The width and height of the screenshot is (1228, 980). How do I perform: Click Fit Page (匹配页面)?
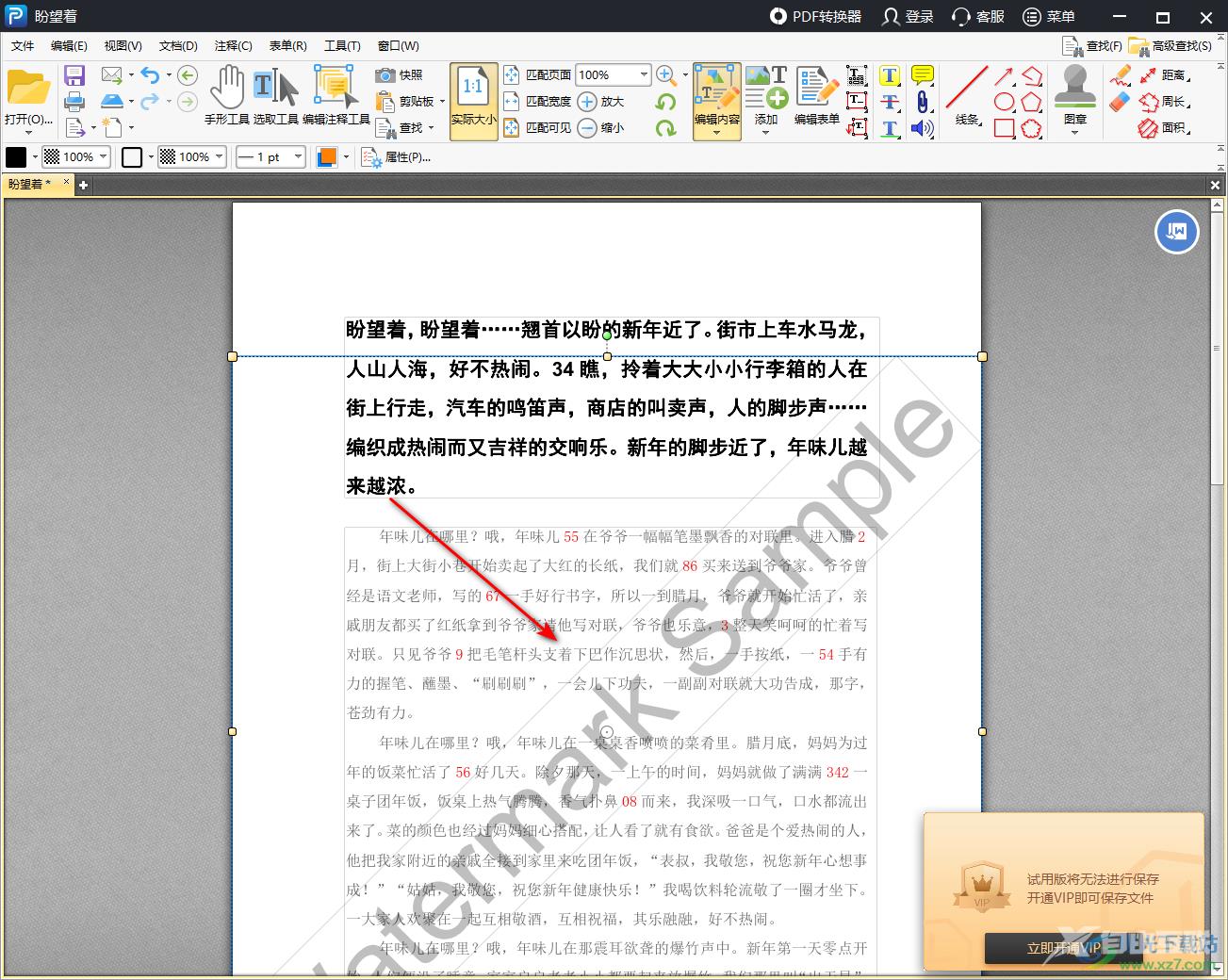coord(537,74)
